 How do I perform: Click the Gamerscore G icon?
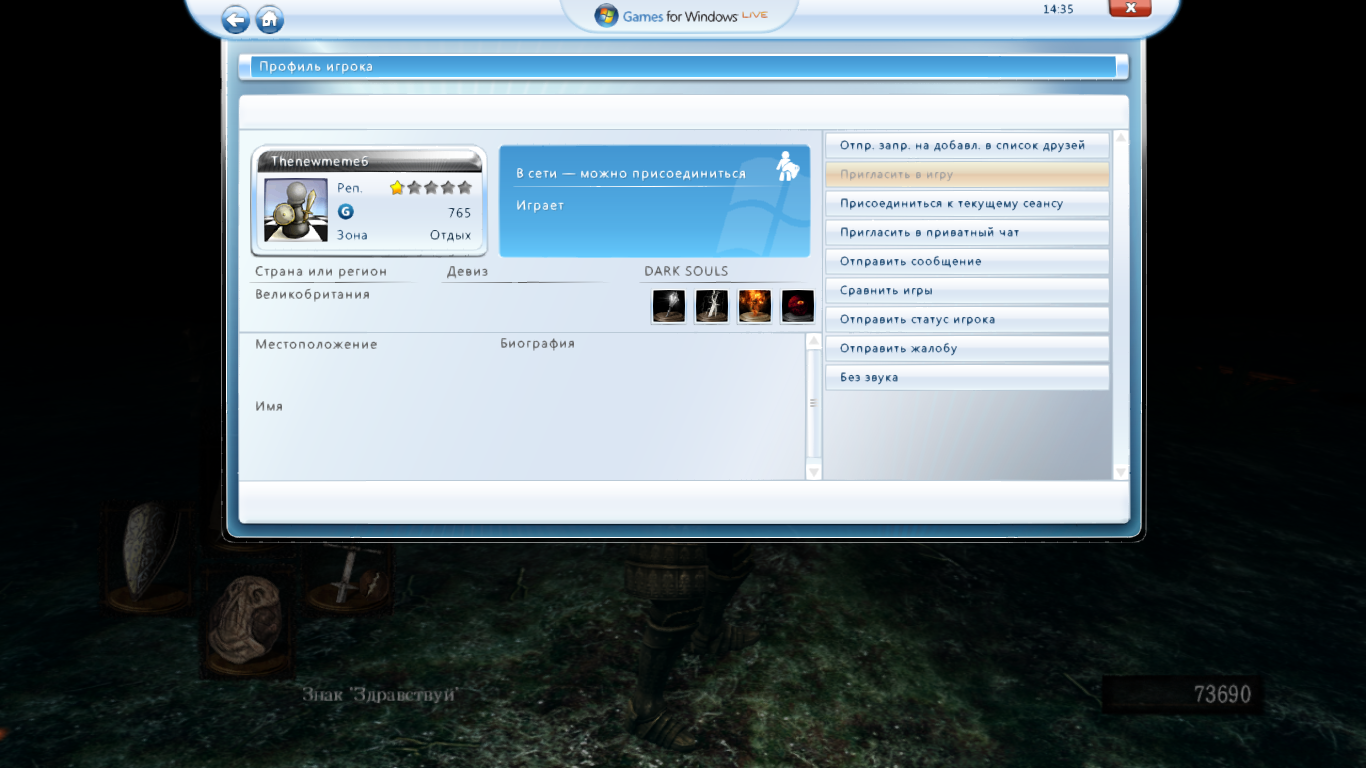345,212
